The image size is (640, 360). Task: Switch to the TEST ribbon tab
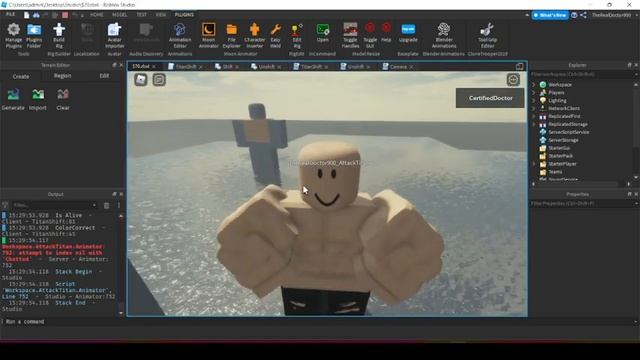141,15
